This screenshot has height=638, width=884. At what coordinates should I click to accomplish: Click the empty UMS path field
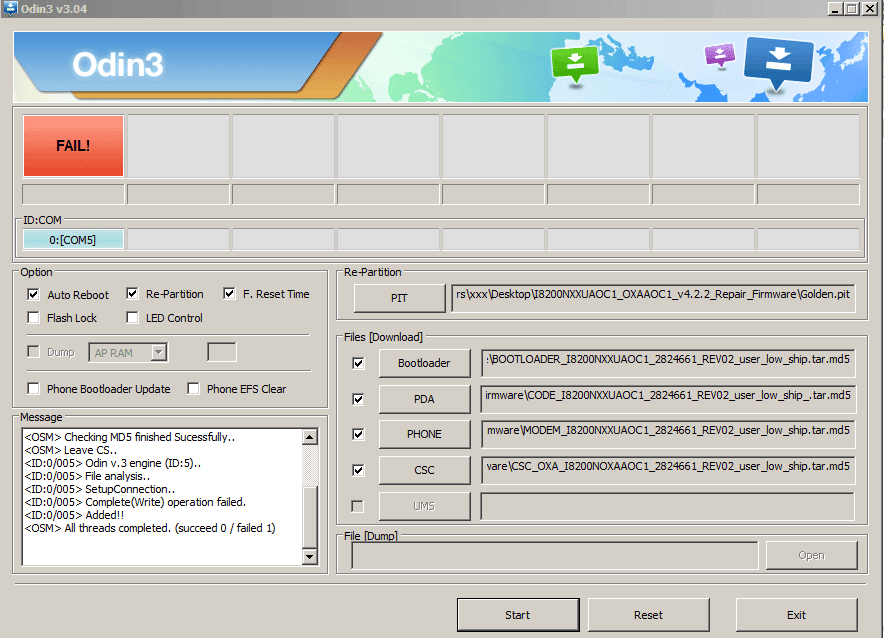pyautogui.click(x=668, y=506)
